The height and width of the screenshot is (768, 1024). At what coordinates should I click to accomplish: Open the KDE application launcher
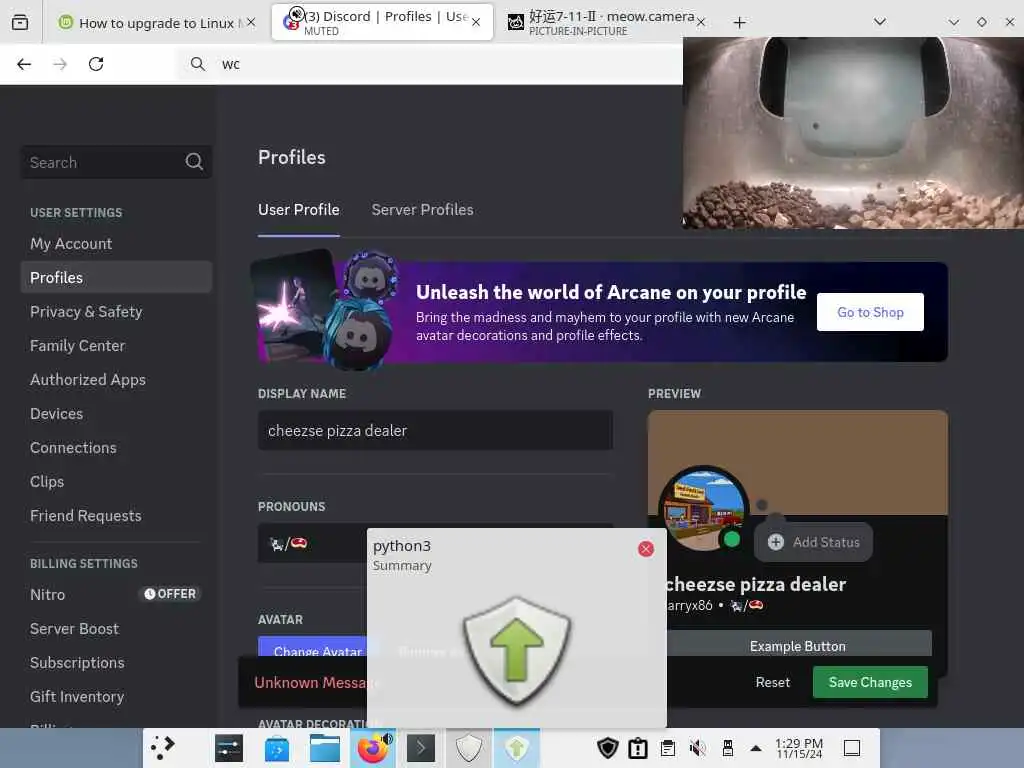[163, 747]
